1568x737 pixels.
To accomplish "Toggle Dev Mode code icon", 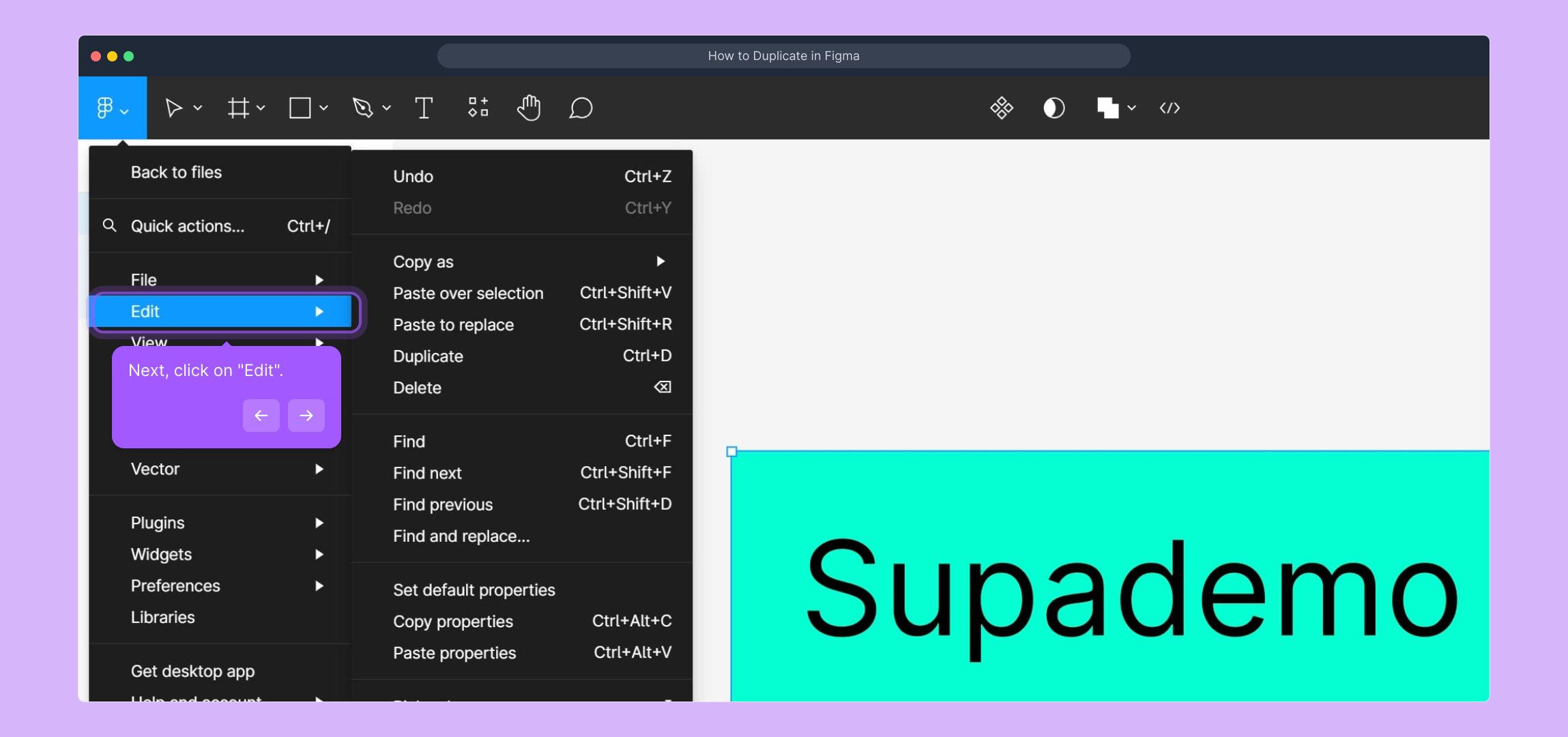I will pyautogui.click(x=1170, y=108).
